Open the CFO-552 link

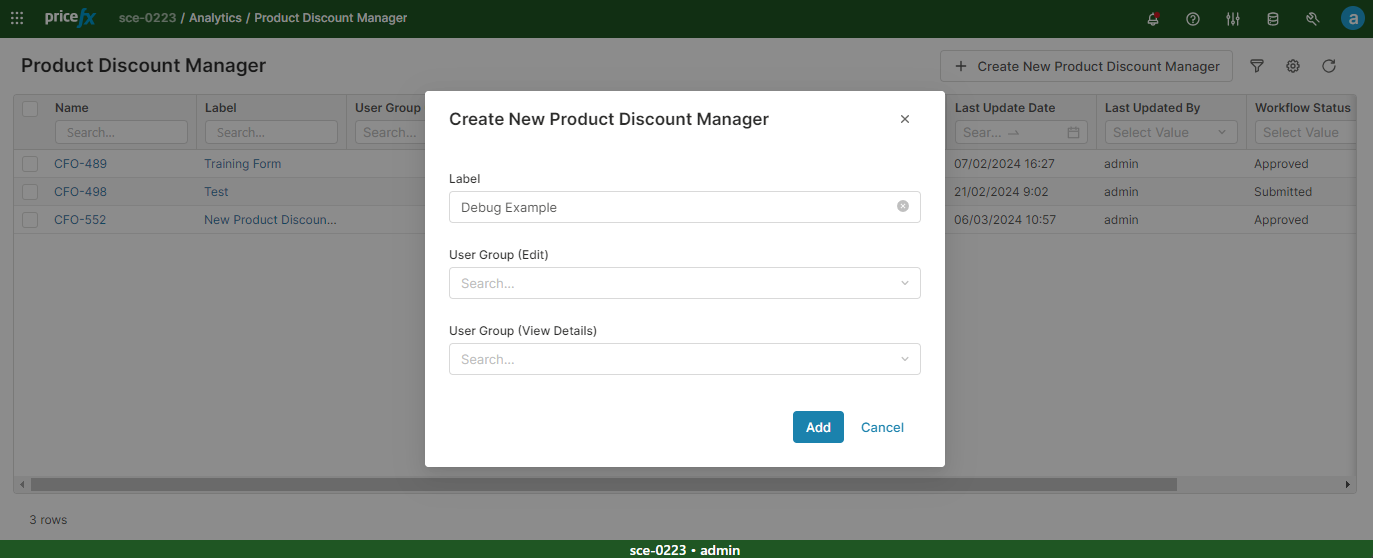coord(80,220)
